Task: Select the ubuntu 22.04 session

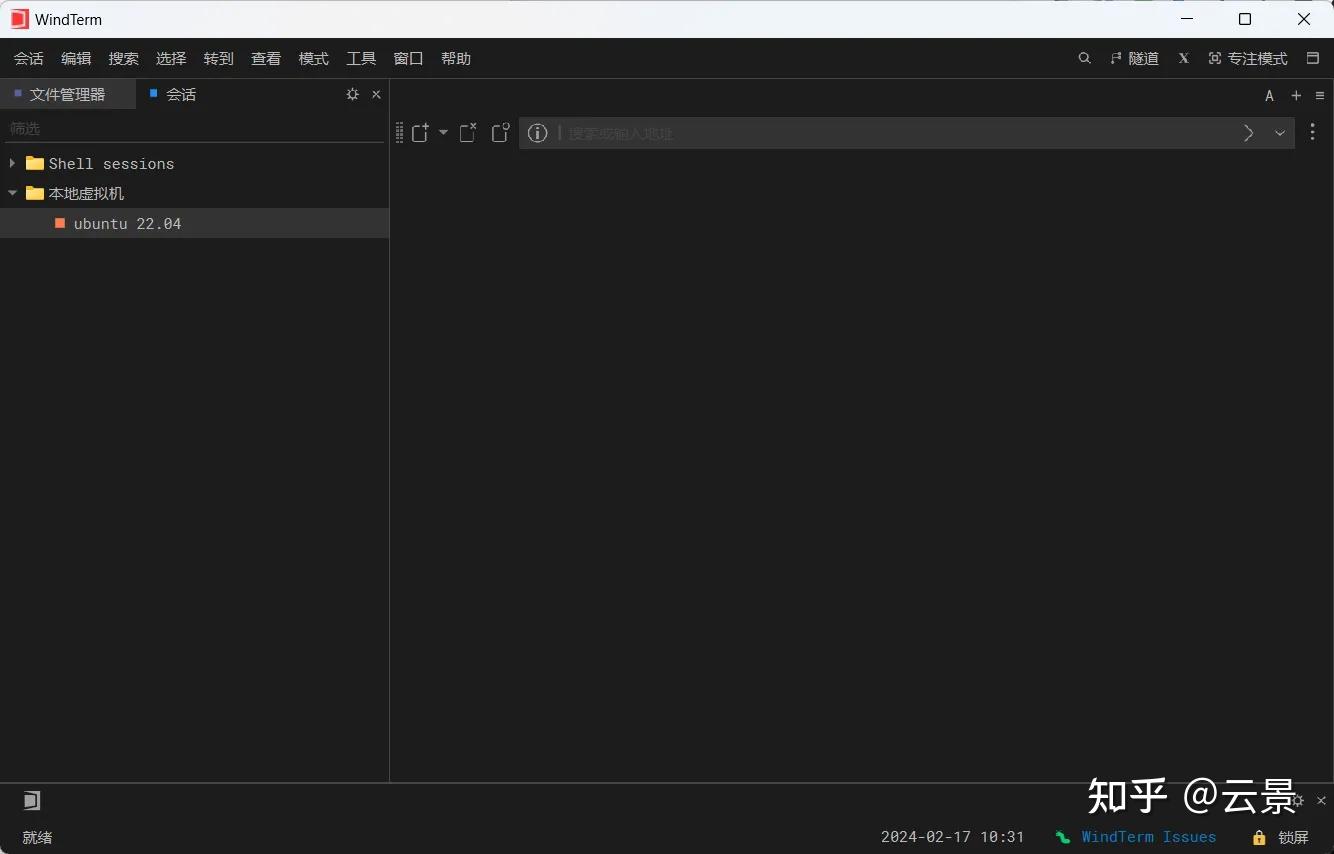Action: pos(126,223)
